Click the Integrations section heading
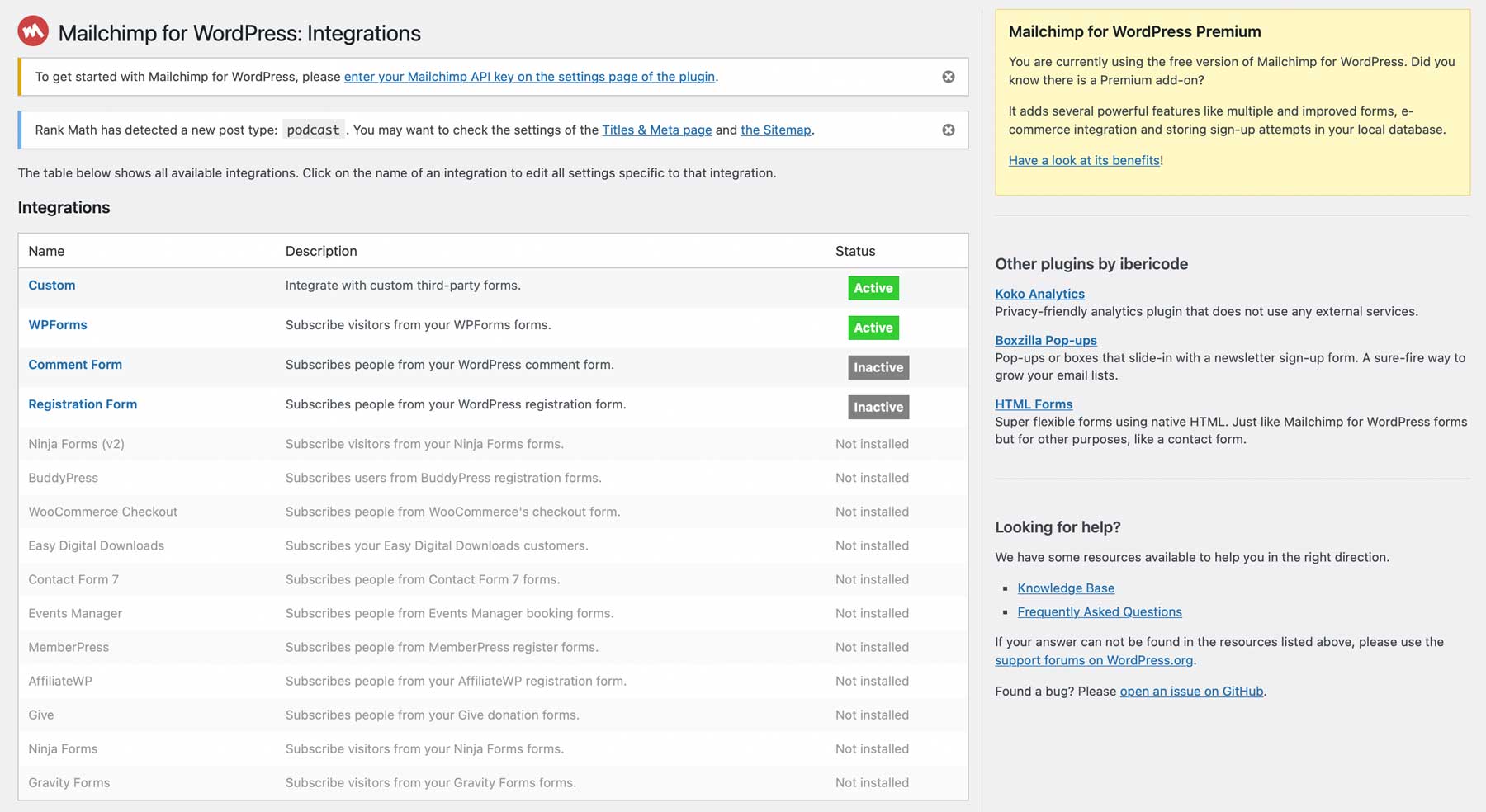 point(64,207)
